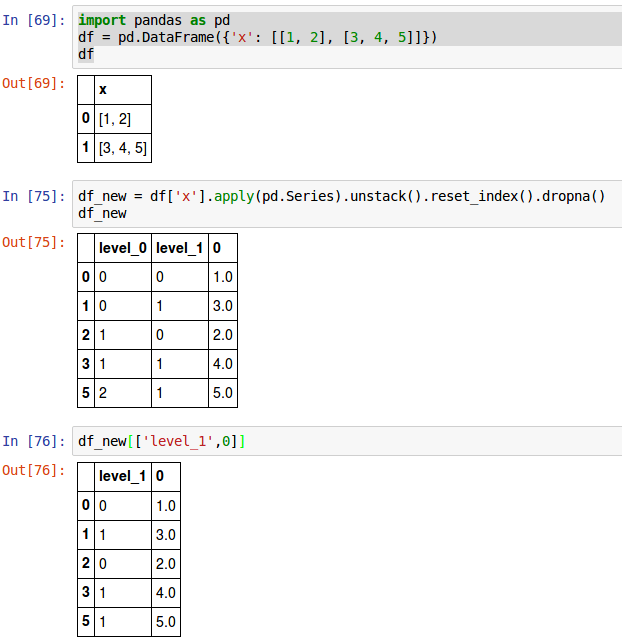The height and width of the screenshot is (644, 622).
Task: Click the 5.0 value in Out[76] table
Action: pos(166,622)
